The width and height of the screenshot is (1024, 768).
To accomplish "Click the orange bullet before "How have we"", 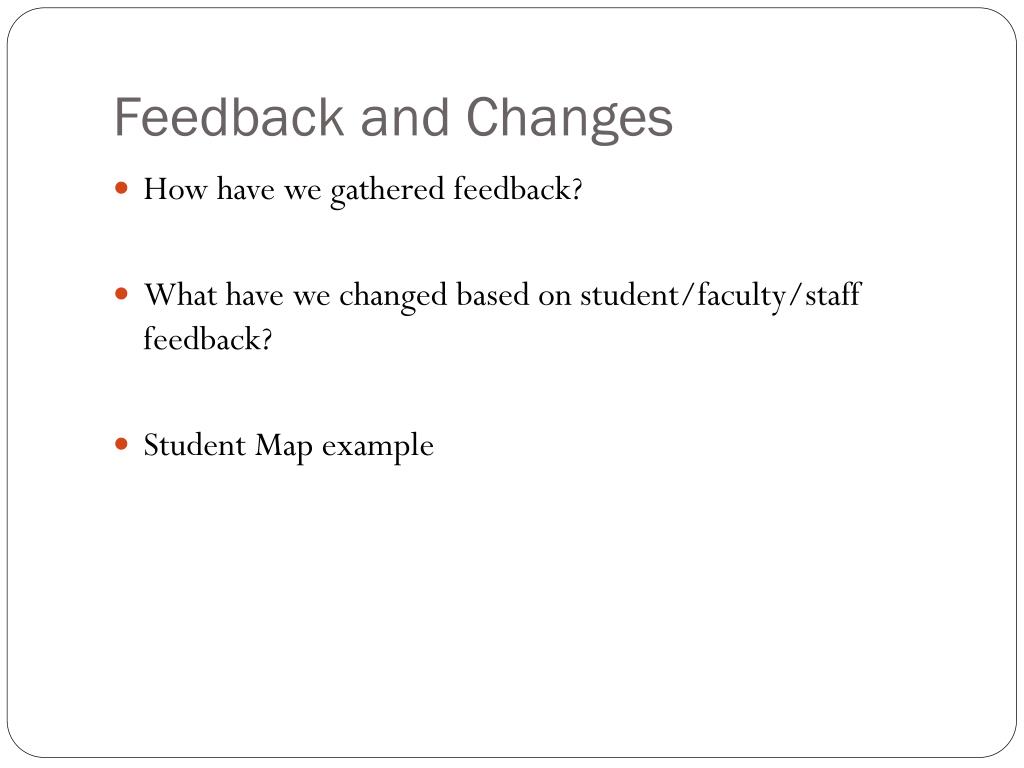I will 121,189.
